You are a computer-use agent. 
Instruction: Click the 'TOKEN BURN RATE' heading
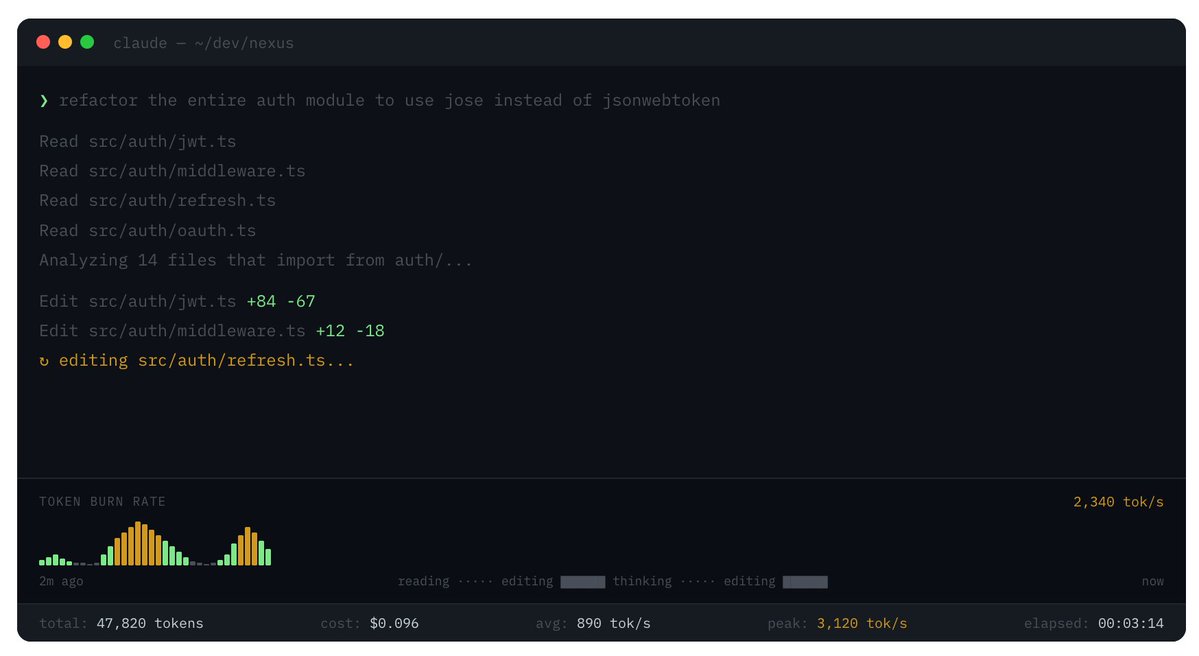click(102, 502)
